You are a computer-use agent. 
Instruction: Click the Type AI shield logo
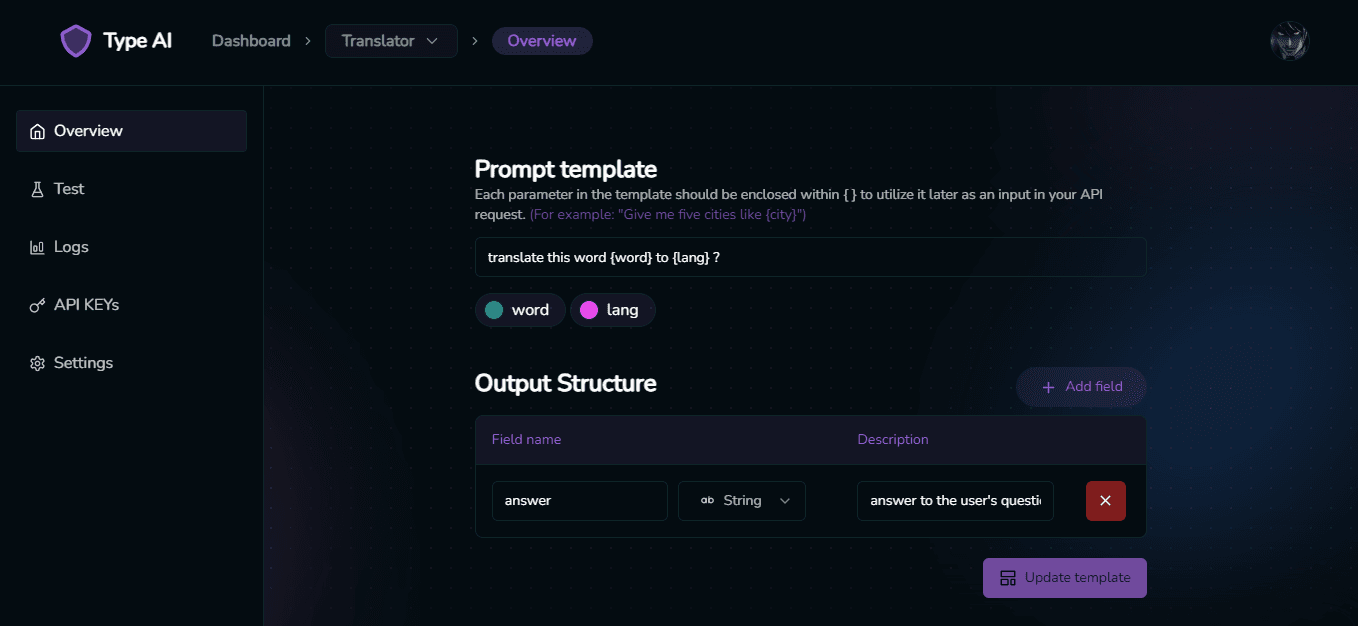point(76,41)
